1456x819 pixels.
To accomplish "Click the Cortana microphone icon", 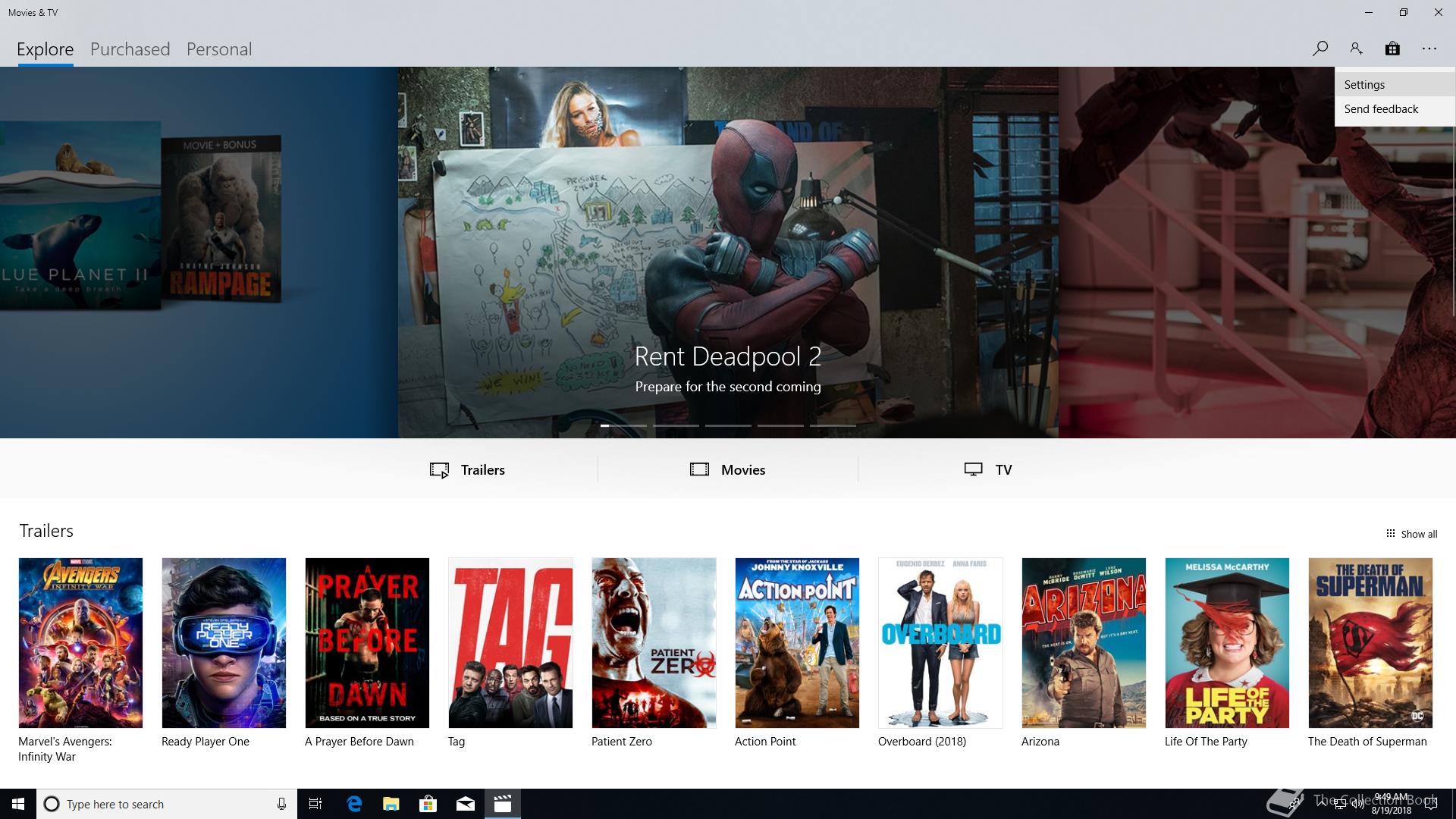I will click(x=281, y=804).
